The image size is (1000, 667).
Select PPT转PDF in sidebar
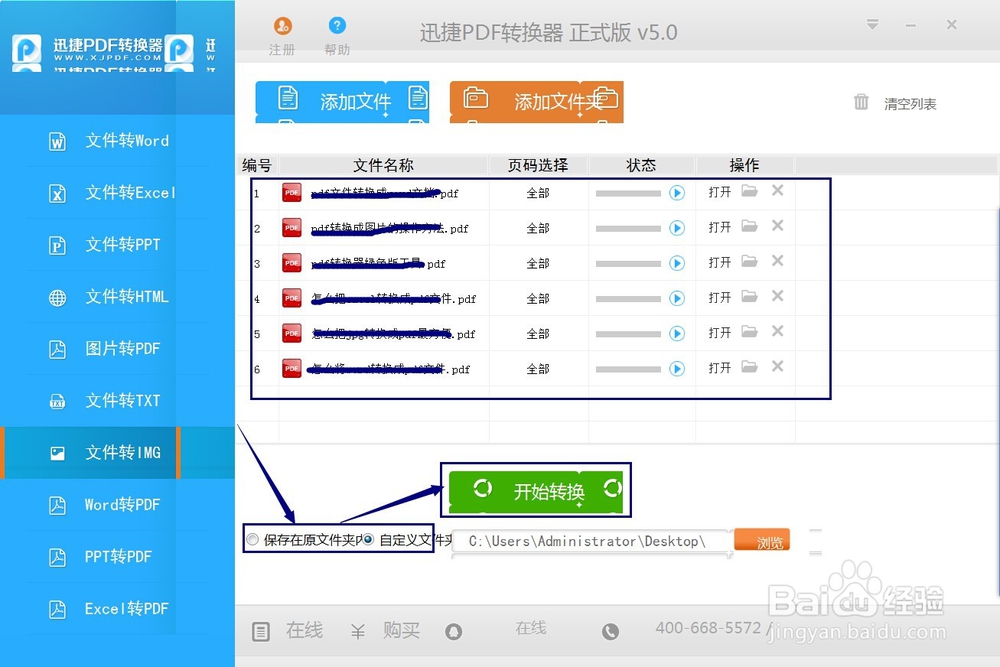[x=118, y=557]
